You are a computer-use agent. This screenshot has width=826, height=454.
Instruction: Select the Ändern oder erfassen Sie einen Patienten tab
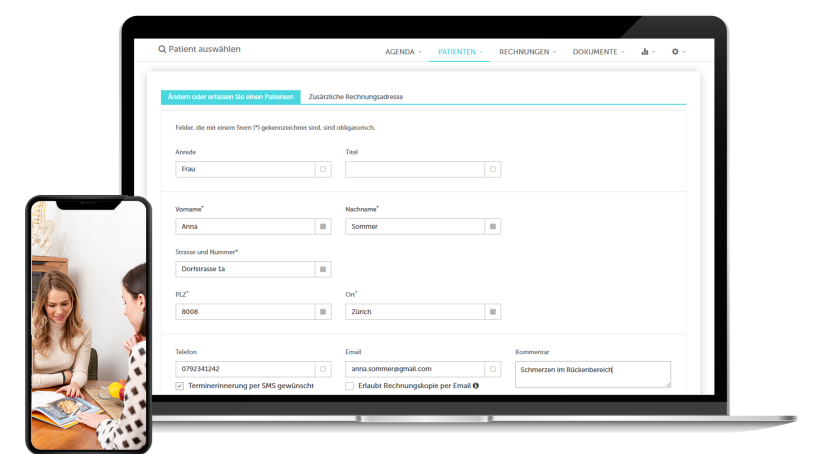tap(230, 97)
